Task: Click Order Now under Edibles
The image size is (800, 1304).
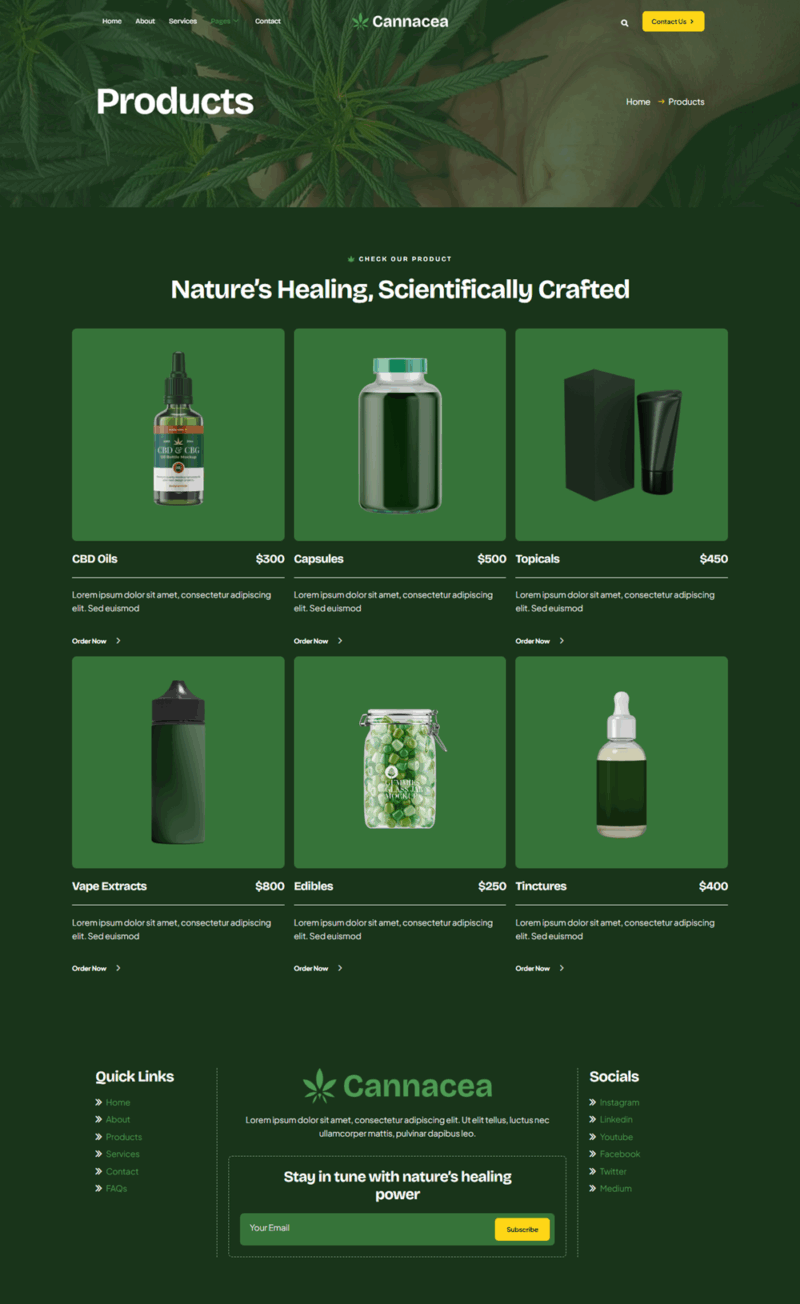Action: [x=311, y=968]
